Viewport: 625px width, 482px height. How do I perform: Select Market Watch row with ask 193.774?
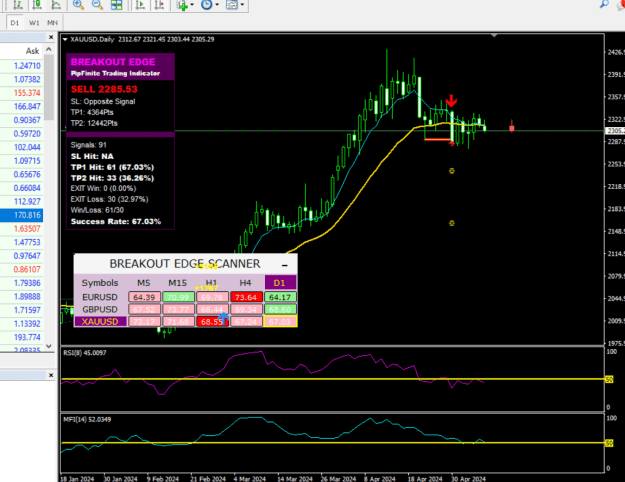click(x=22, y=337)
